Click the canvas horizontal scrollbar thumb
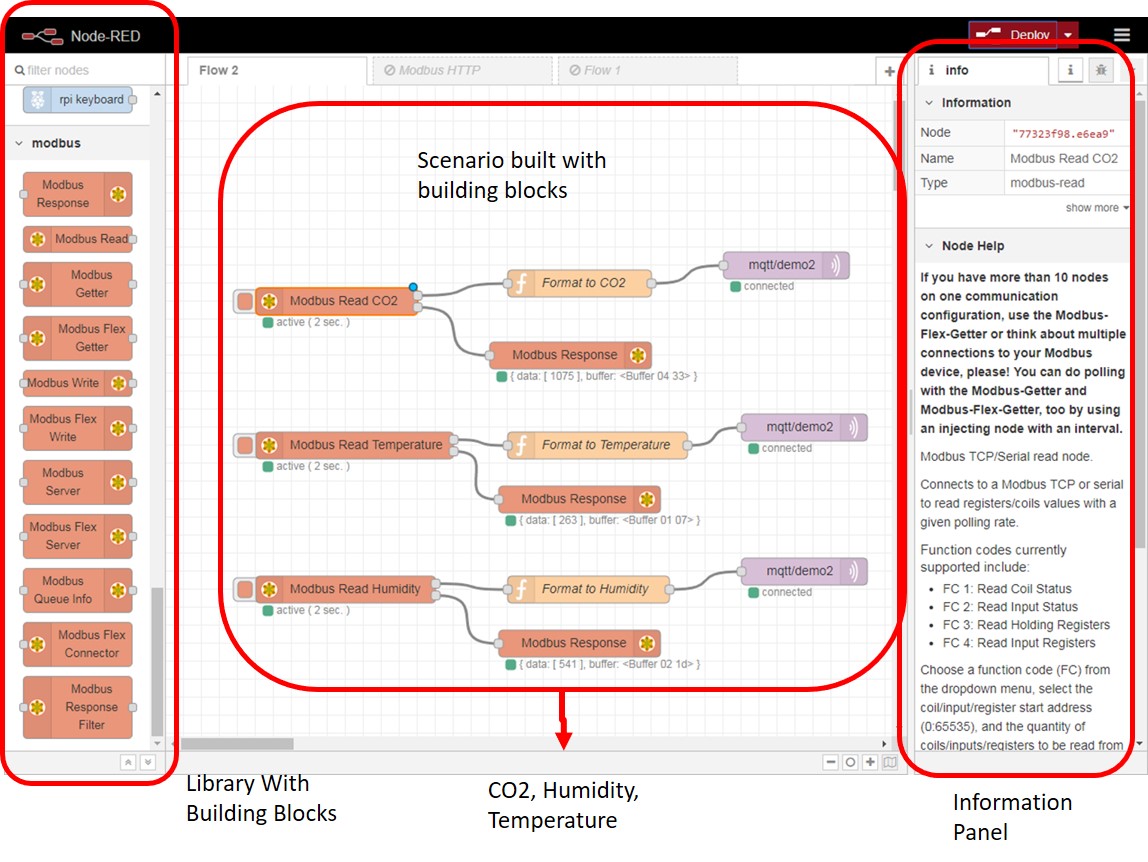 237,744
